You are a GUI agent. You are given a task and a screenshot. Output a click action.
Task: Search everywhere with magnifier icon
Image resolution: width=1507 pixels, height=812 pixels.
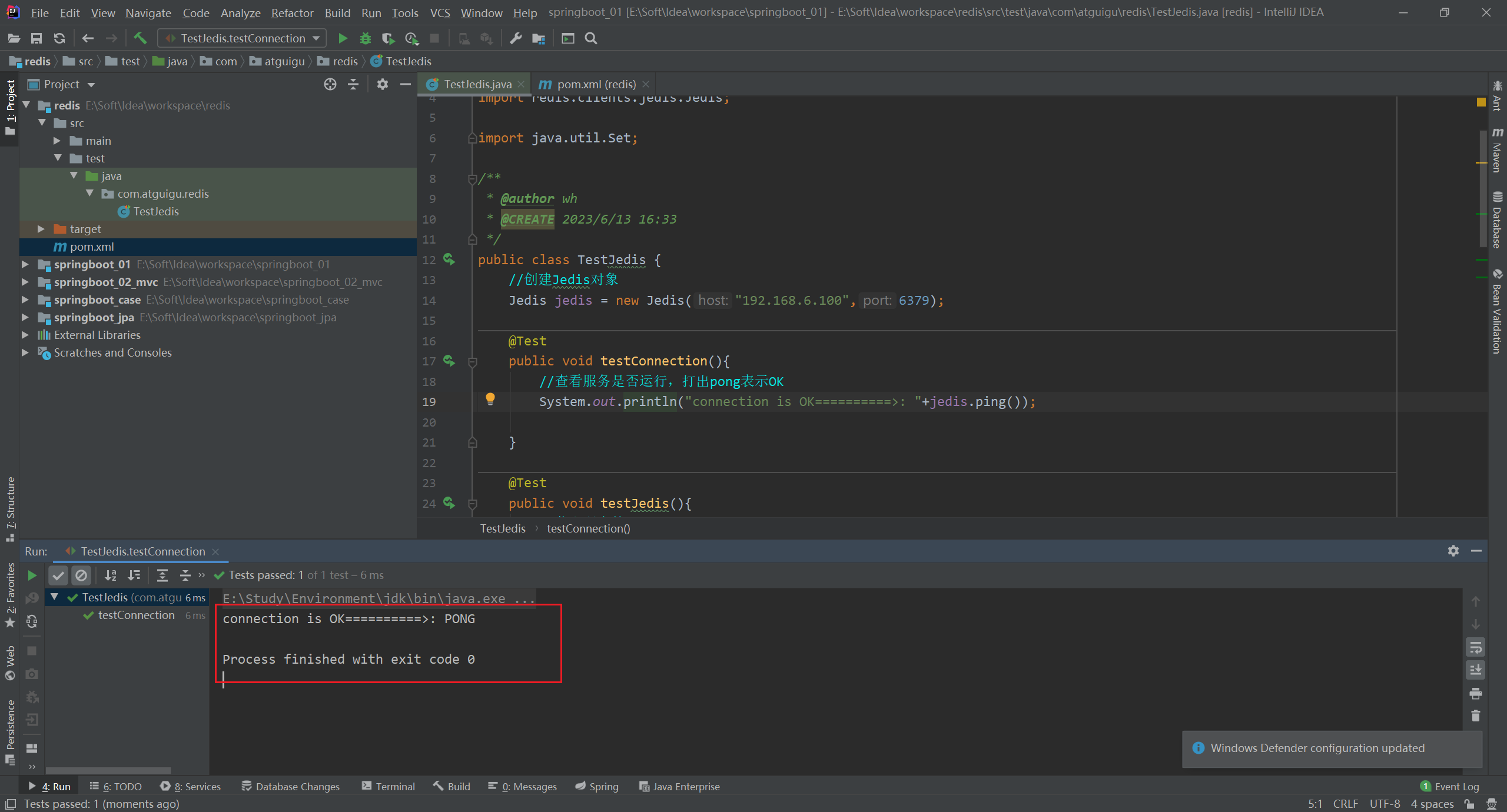point(591,38)
